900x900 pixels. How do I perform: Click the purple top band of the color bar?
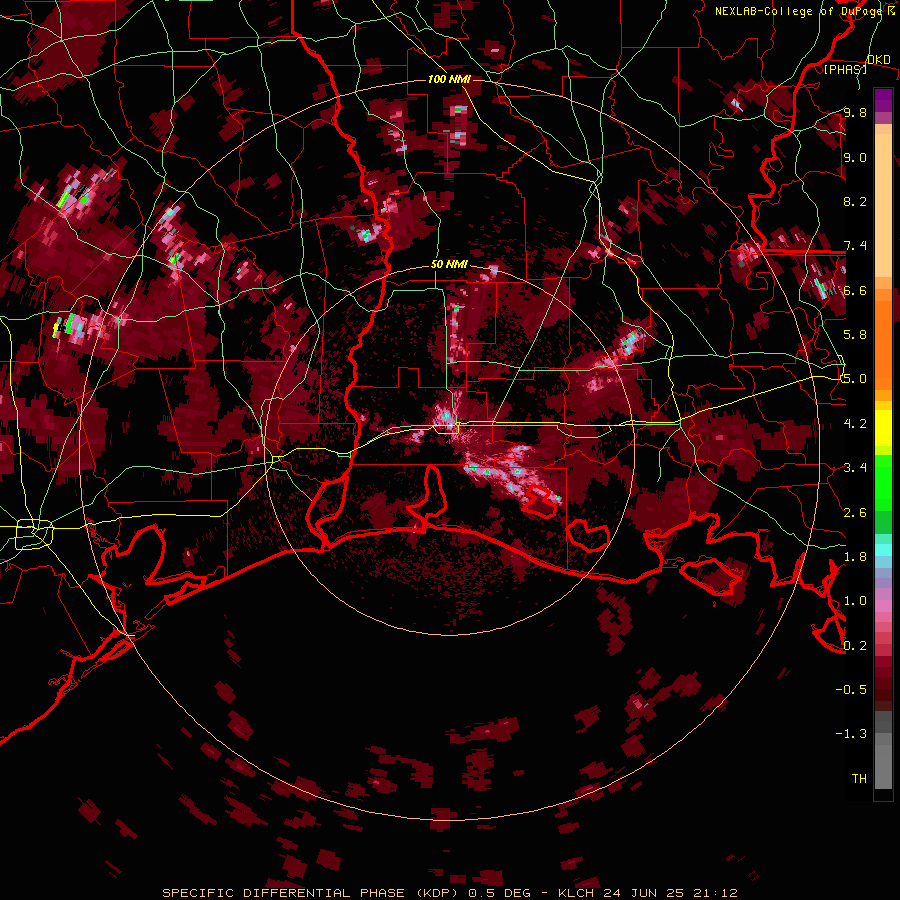tap(883, 100)
